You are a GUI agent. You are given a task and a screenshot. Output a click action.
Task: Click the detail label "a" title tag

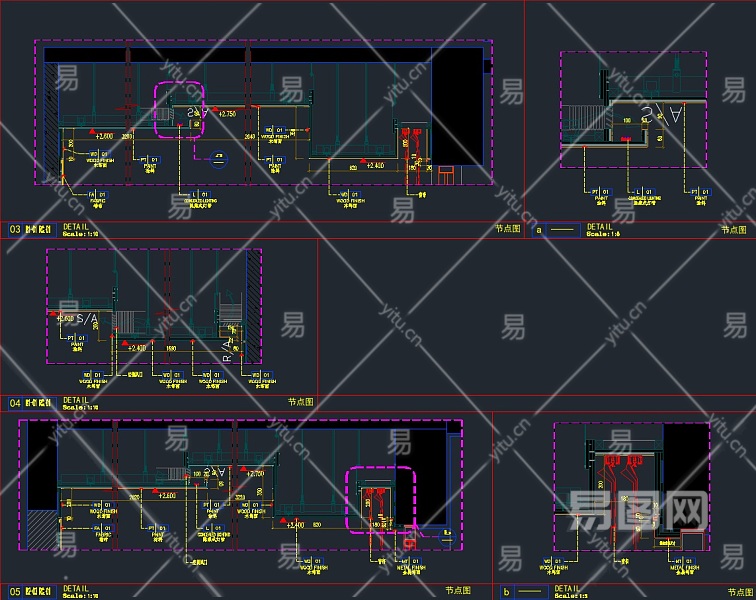539,230
